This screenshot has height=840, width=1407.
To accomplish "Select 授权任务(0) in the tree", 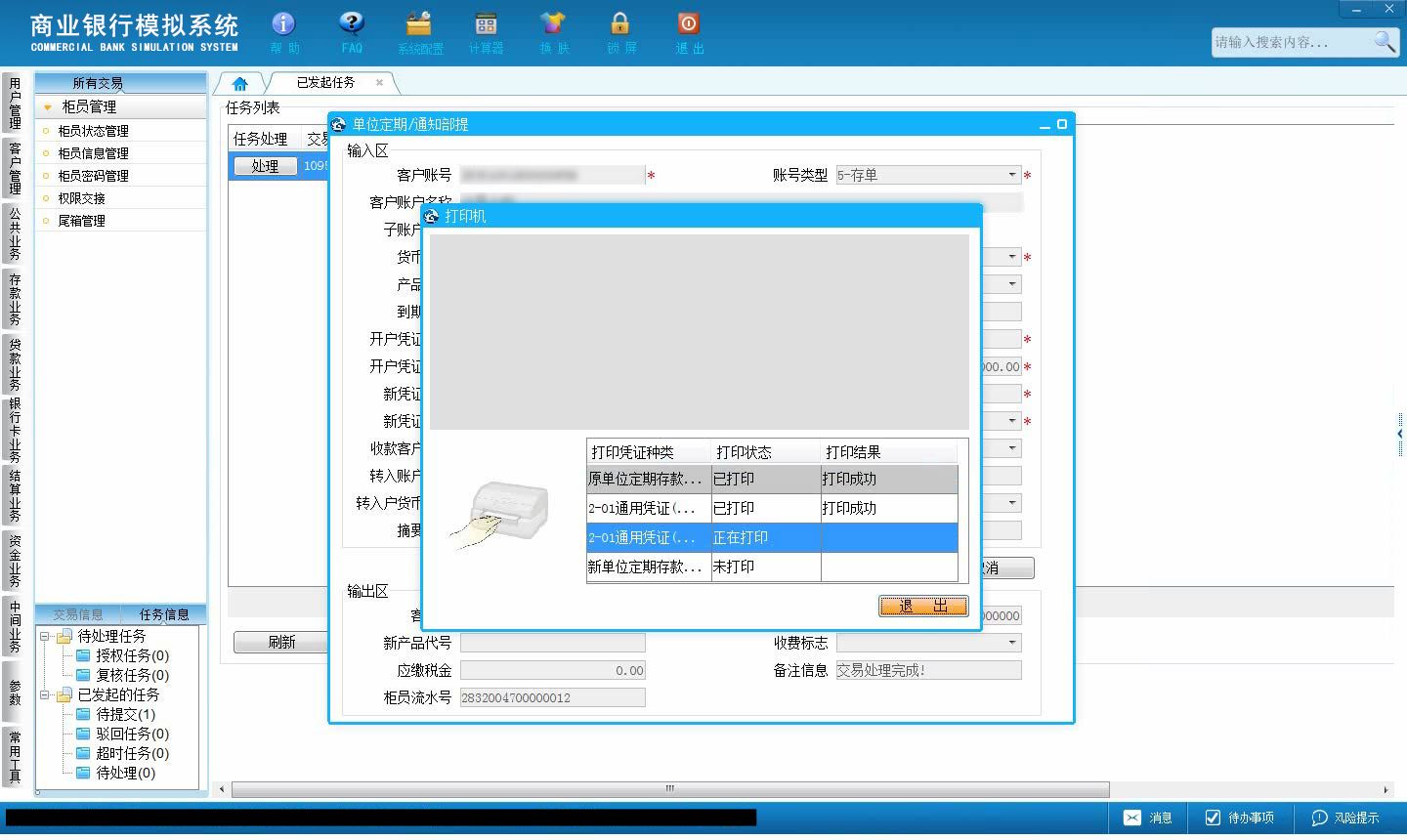I will 132,655.
